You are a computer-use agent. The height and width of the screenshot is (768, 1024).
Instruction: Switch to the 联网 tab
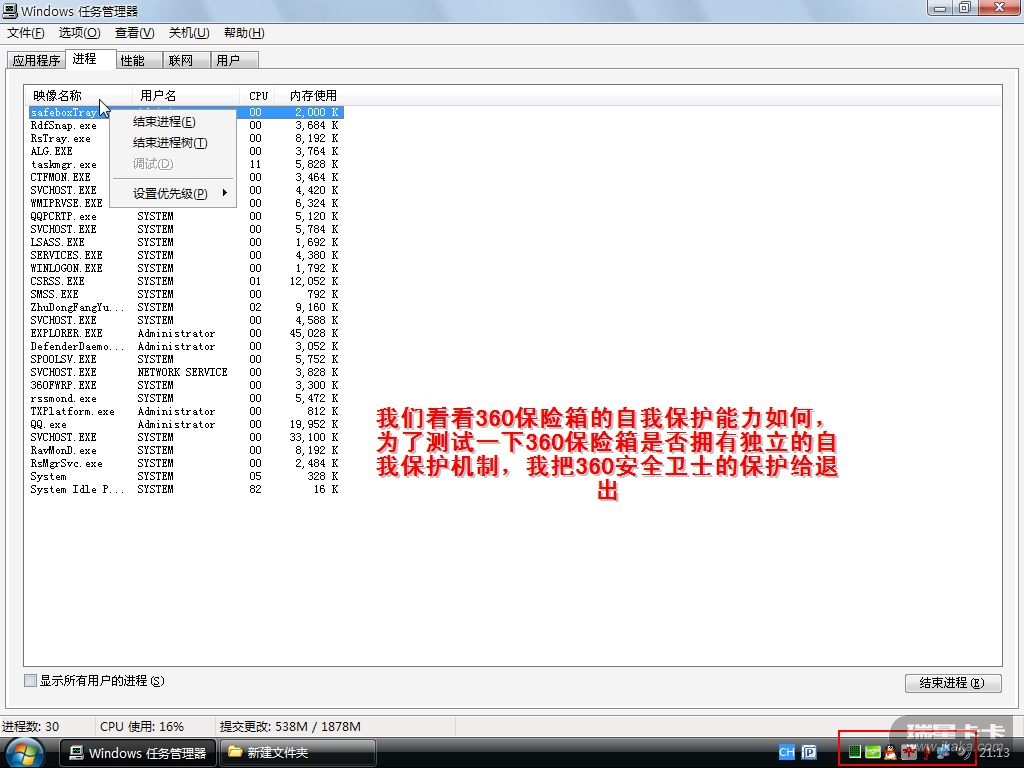186,60
